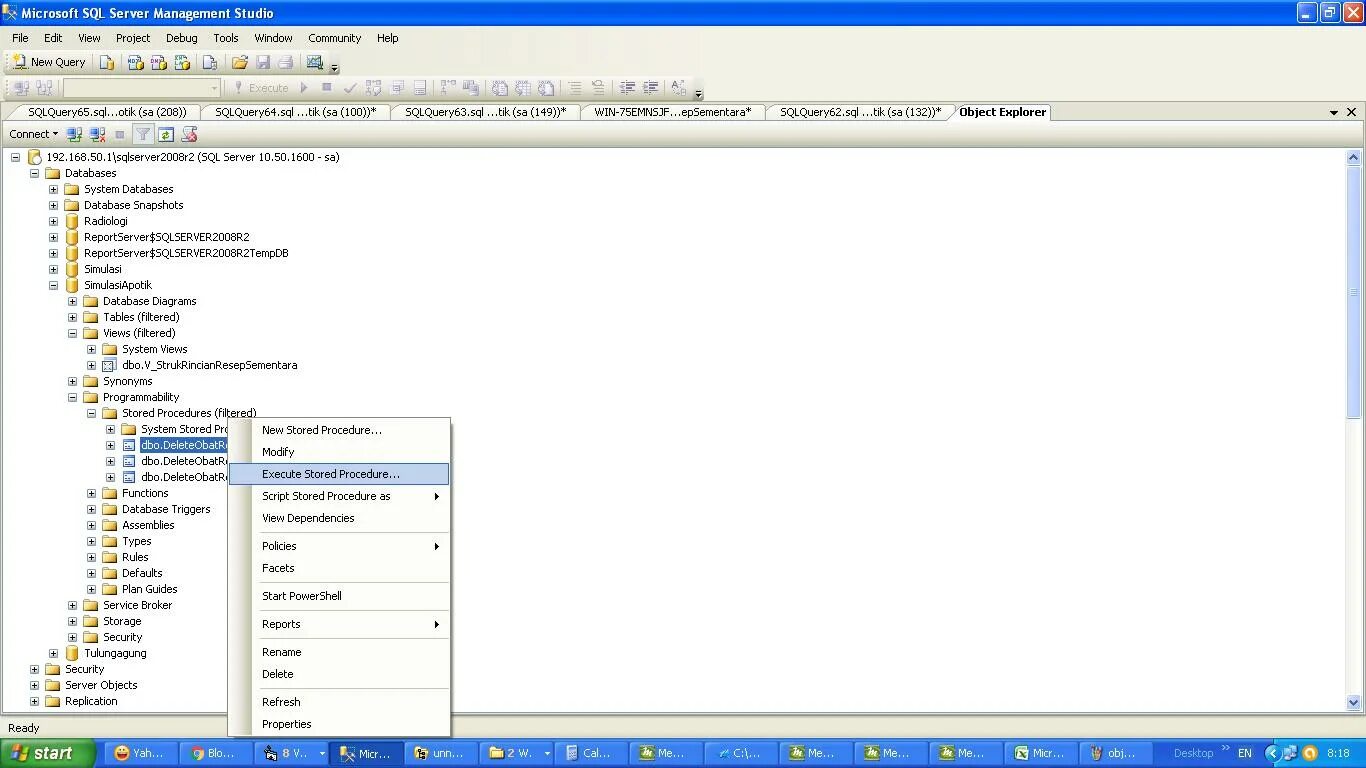Click the New Query toolbar button
This screenshot has width=1366, height=768.
pyautogui.click(x=49, y=62)
